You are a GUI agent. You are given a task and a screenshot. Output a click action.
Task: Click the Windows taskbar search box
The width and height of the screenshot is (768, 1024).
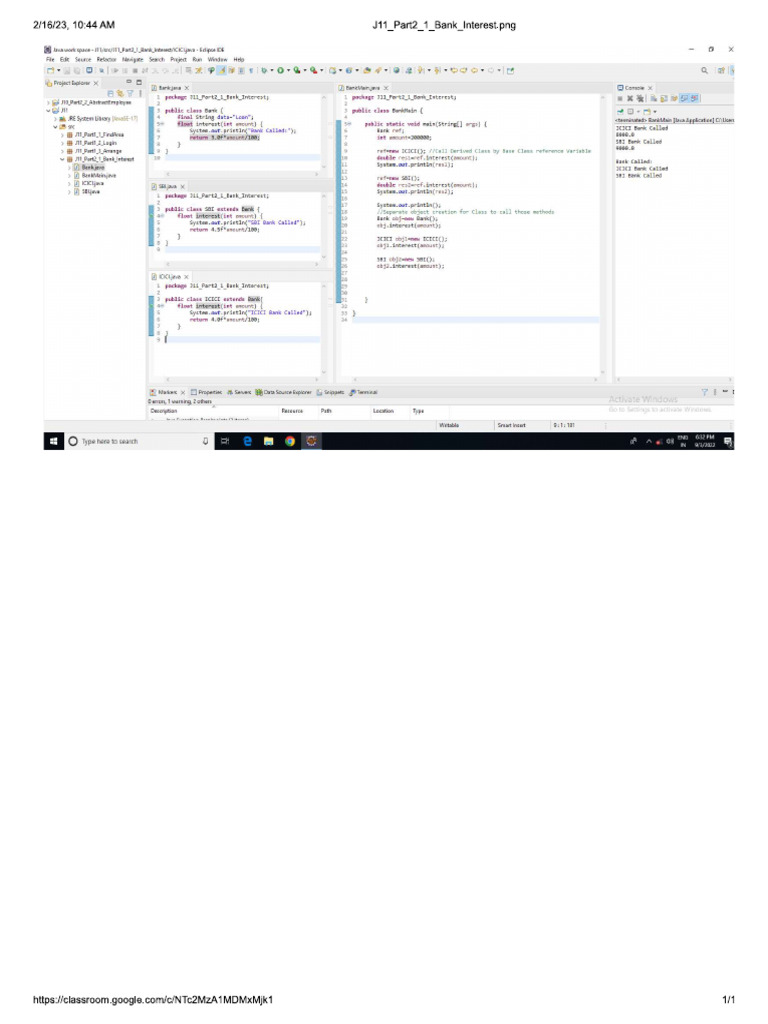point(139,441)
